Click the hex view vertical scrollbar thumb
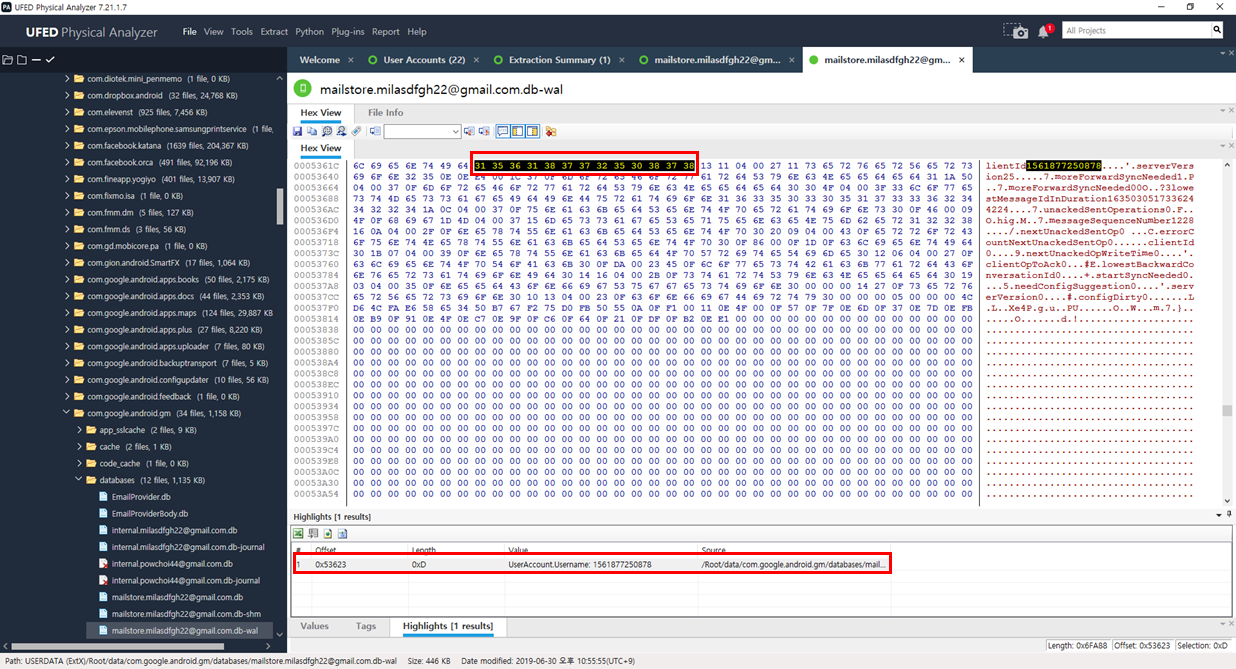 [x=1227, y=412]
